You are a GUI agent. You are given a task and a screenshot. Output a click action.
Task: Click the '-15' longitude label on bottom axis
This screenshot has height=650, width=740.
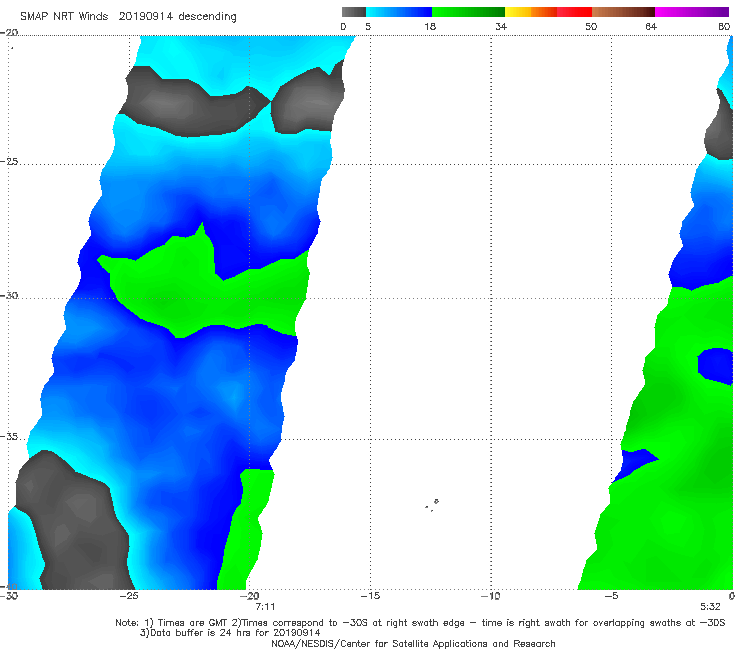coord(370,596)
